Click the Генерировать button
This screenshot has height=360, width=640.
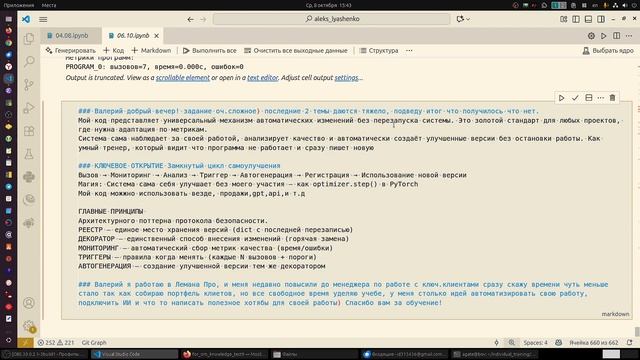coord(71,51)
